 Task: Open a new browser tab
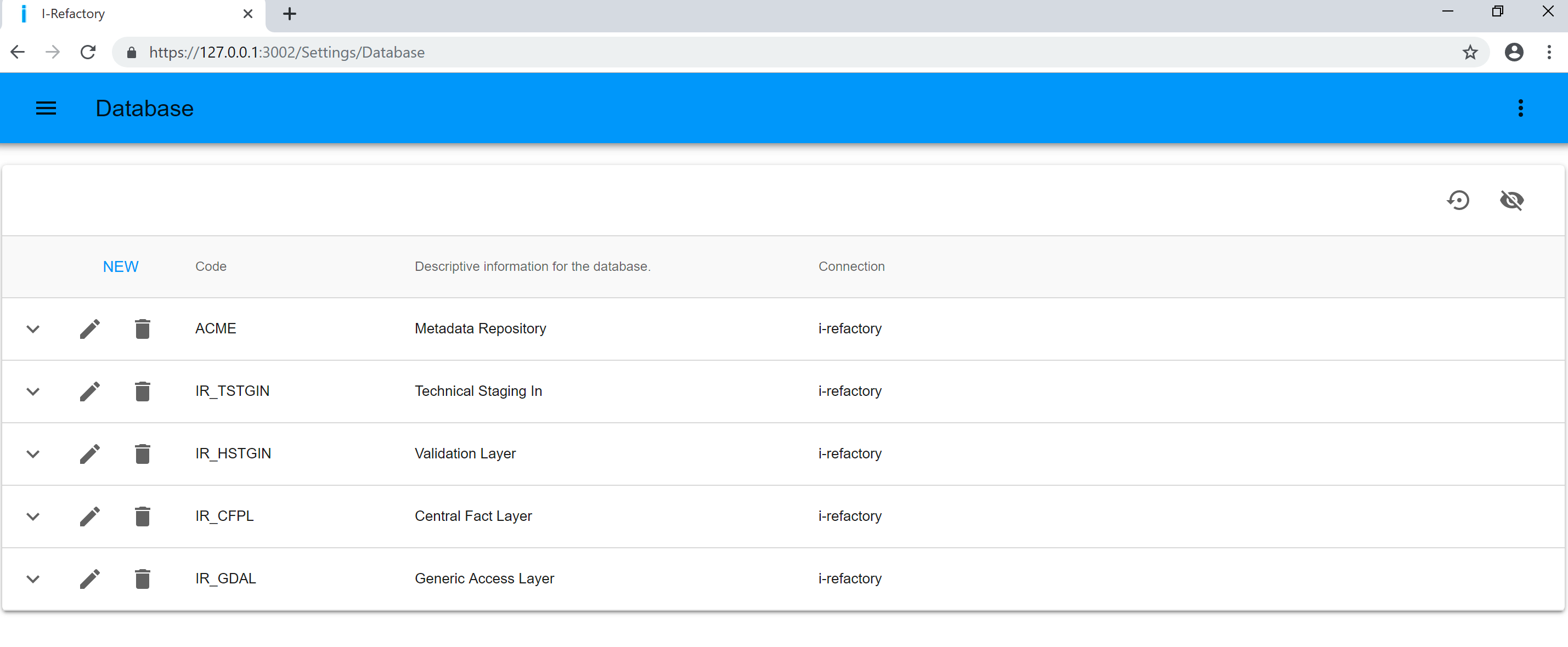point(290,14)
